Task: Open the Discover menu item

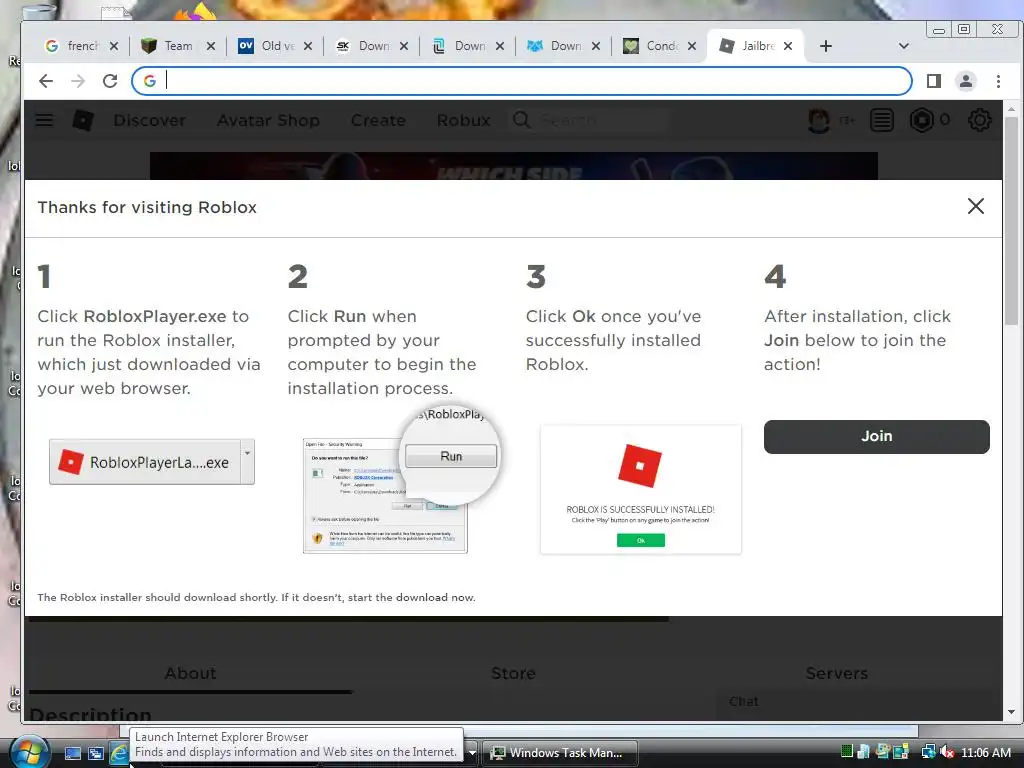Action: [150, 120]
